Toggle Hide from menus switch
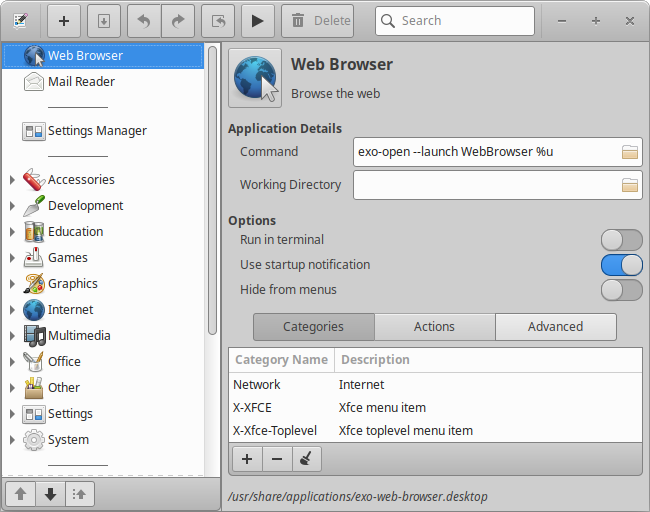This screenshot has width=650, height=512. pyautogui.click(x=621, y=290)
